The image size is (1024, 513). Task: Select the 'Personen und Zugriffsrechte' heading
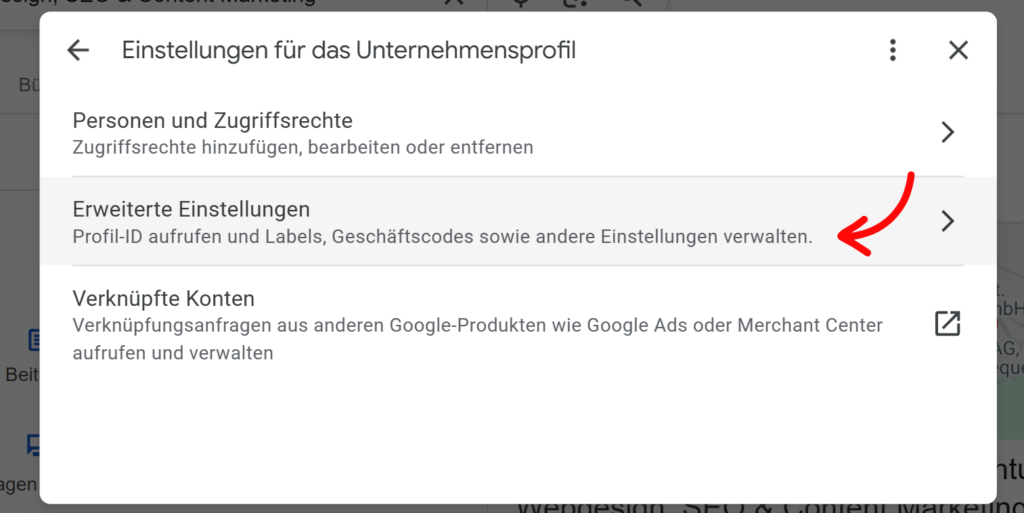point(212,121)
